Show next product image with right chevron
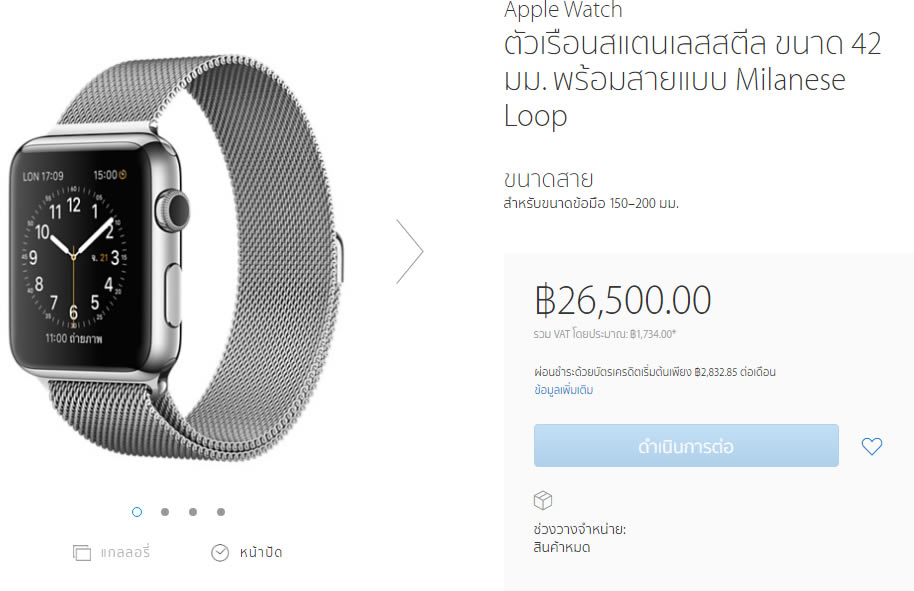914x591 pixels. [410, 251]
